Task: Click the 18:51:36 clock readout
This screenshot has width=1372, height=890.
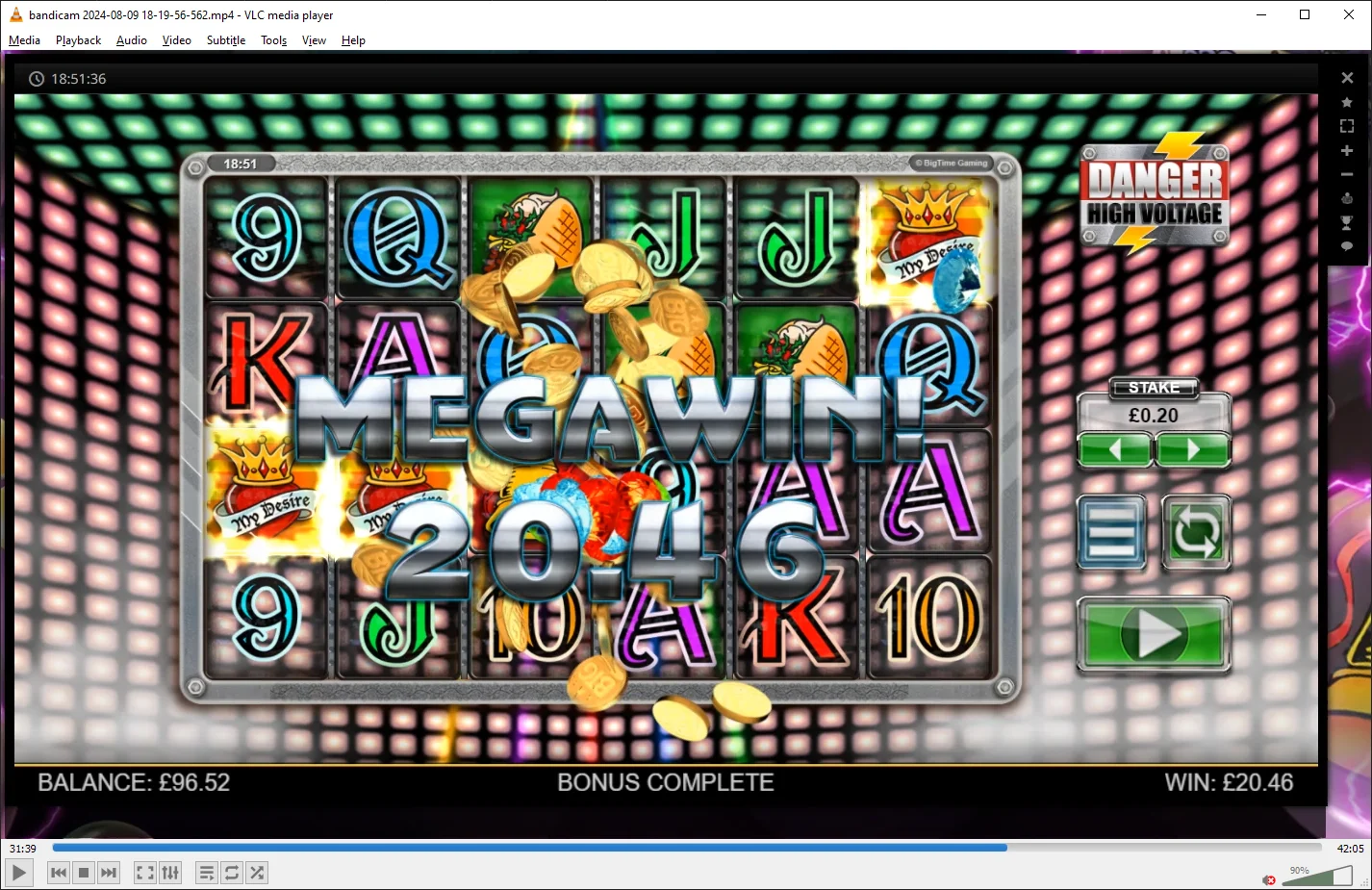Action: pyautogui.click(x=79, y=79)
